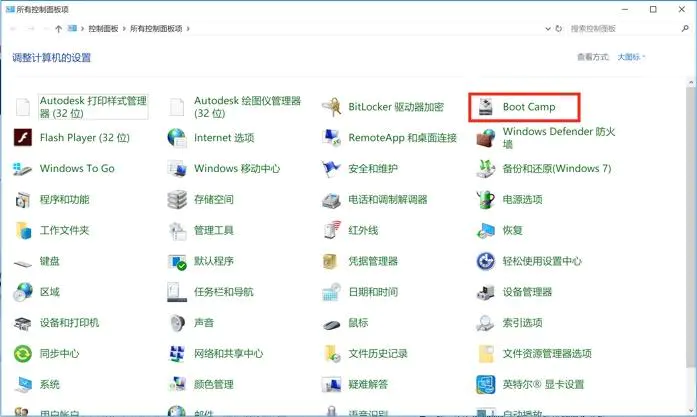This screenshot has width=697, height=417.
Task: Click the 文件历史记录 icon
Action: click(x=331, y=354)
